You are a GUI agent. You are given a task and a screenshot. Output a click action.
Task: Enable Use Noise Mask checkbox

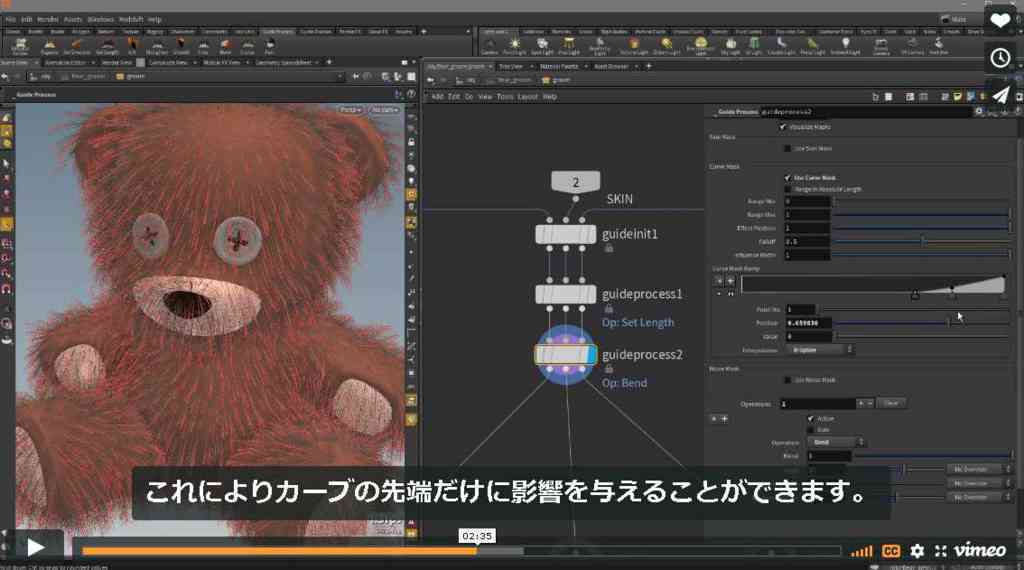(x=788, y=379)
